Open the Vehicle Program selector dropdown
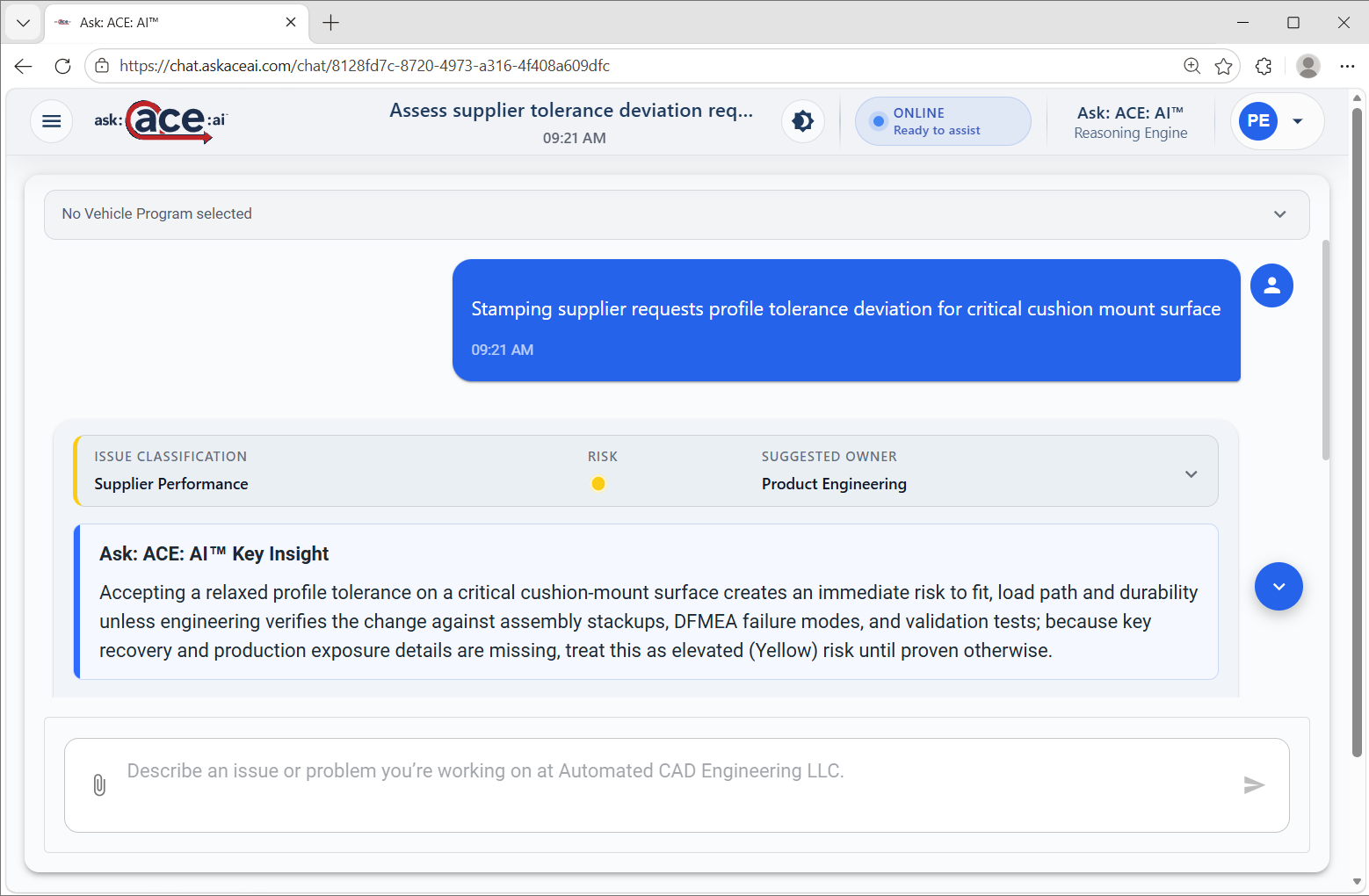The image size is (1369, 896). point(677,214)
